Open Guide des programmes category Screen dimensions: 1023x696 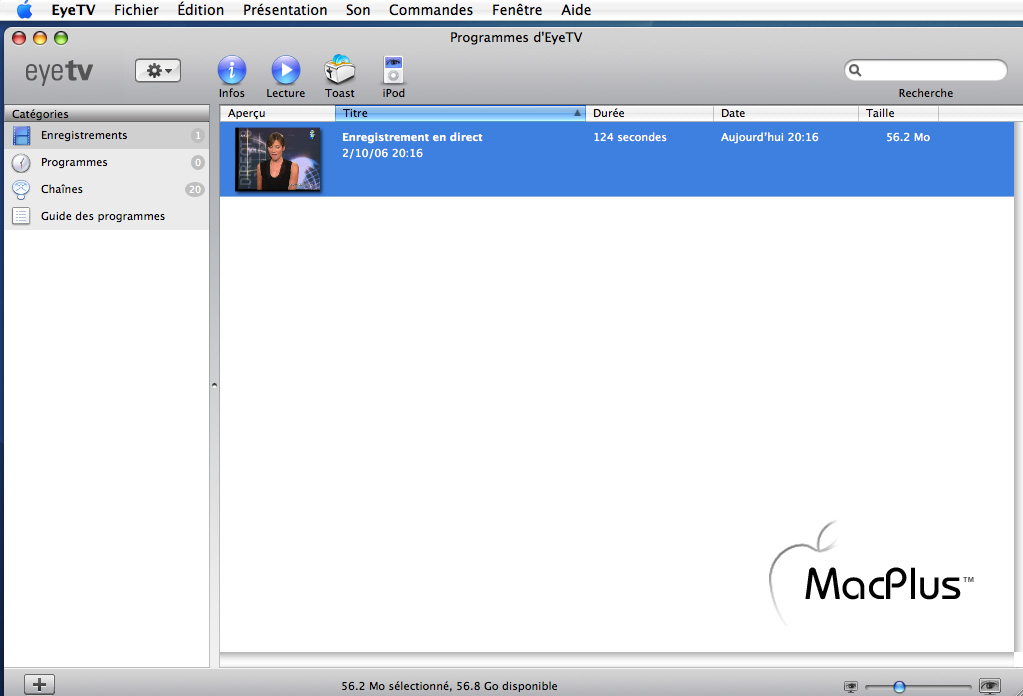pyautogui.click(x=107, y=216)
